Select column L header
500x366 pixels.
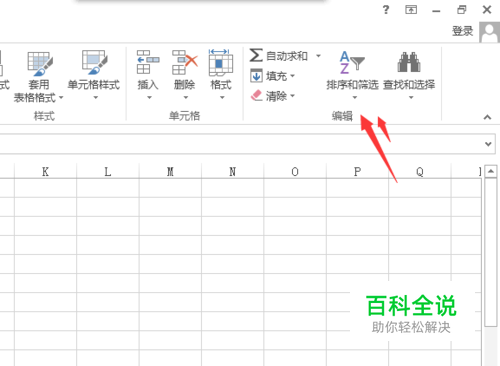tap(108, 171)
